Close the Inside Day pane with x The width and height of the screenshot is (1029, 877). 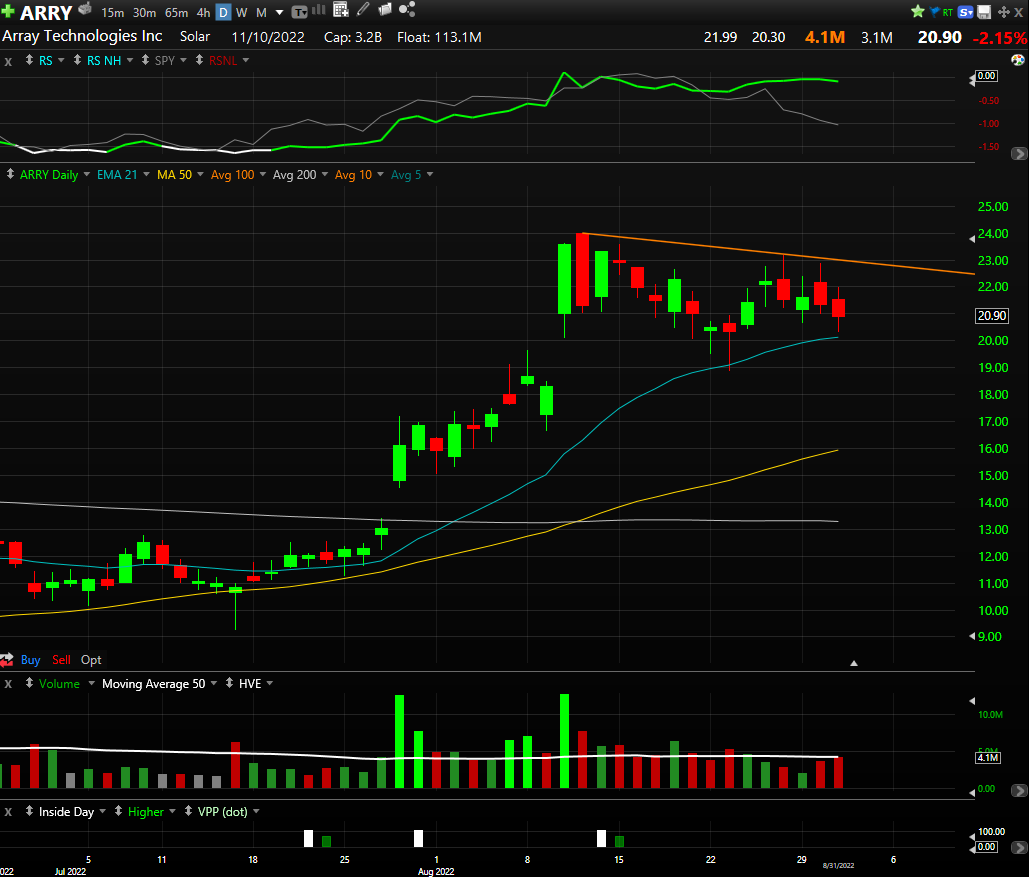8,812
